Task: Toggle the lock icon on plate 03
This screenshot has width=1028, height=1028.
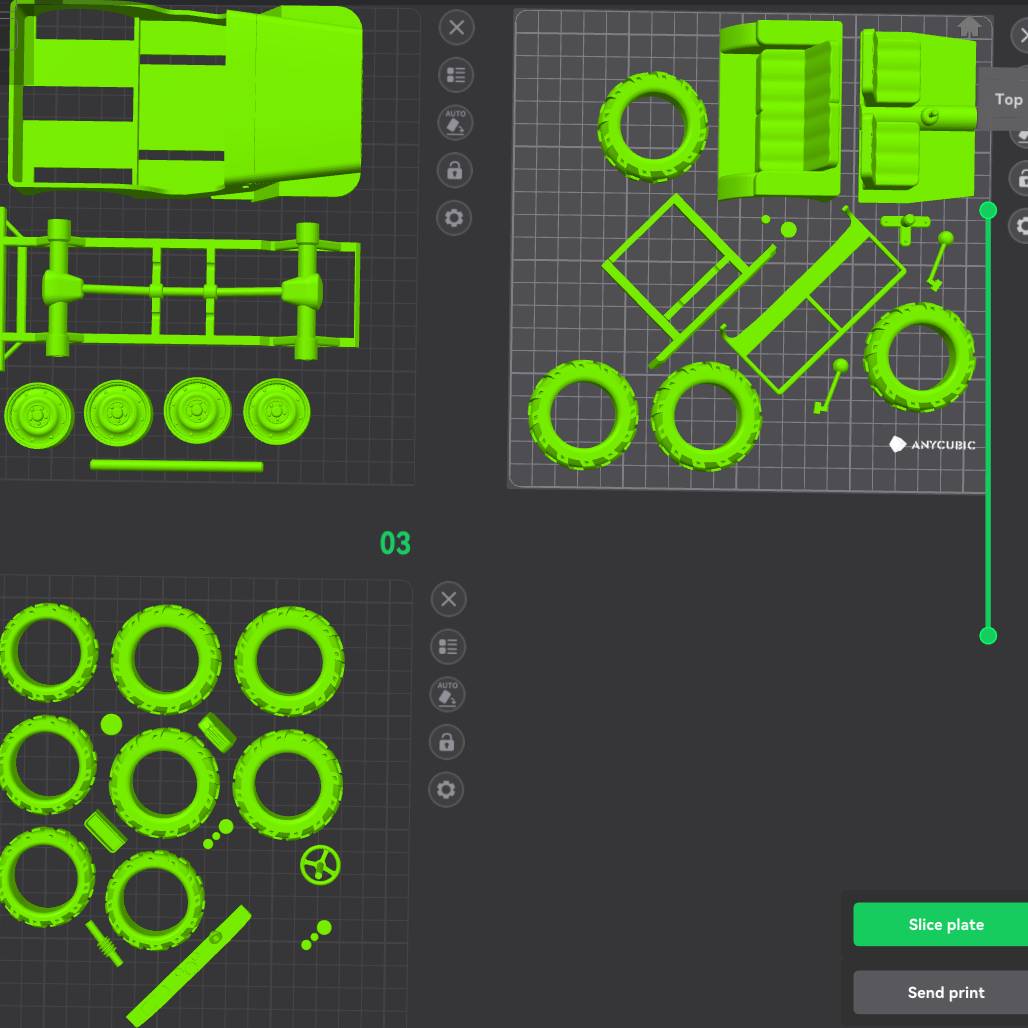Action: pos(446,742)
